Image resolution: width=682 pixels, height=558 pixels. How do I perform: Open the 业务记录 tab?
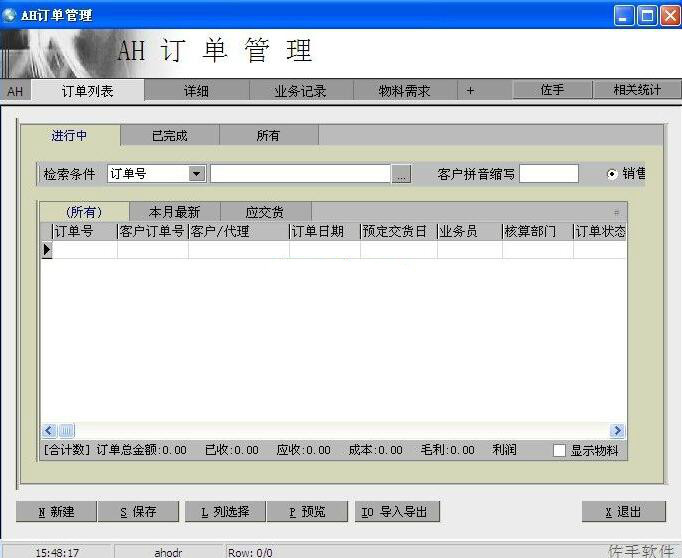click(301, 91)
